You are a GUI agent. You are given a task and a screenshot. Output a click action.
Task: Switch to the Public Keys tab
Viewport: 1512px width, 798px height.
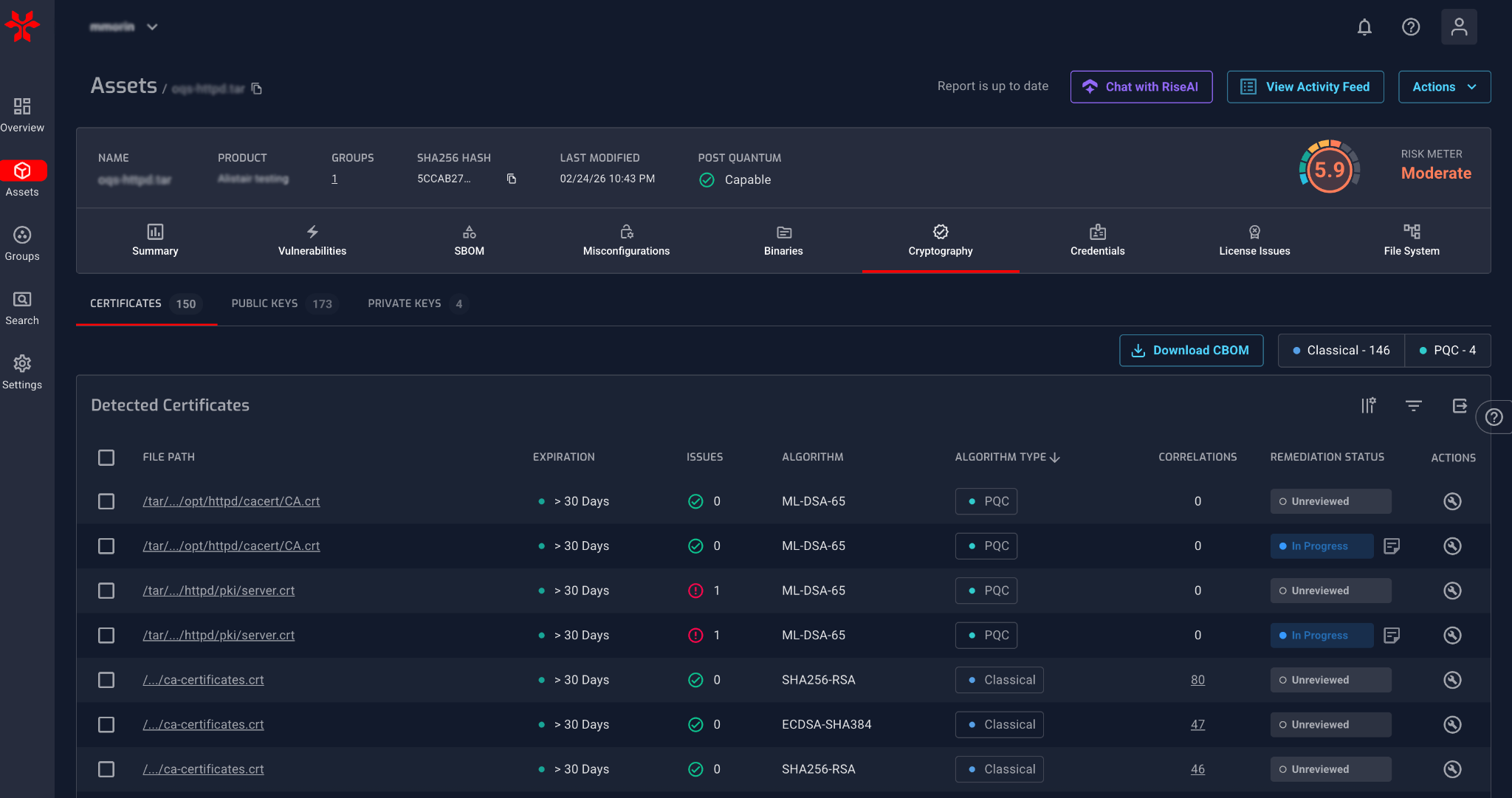click(x=281, y=304)
